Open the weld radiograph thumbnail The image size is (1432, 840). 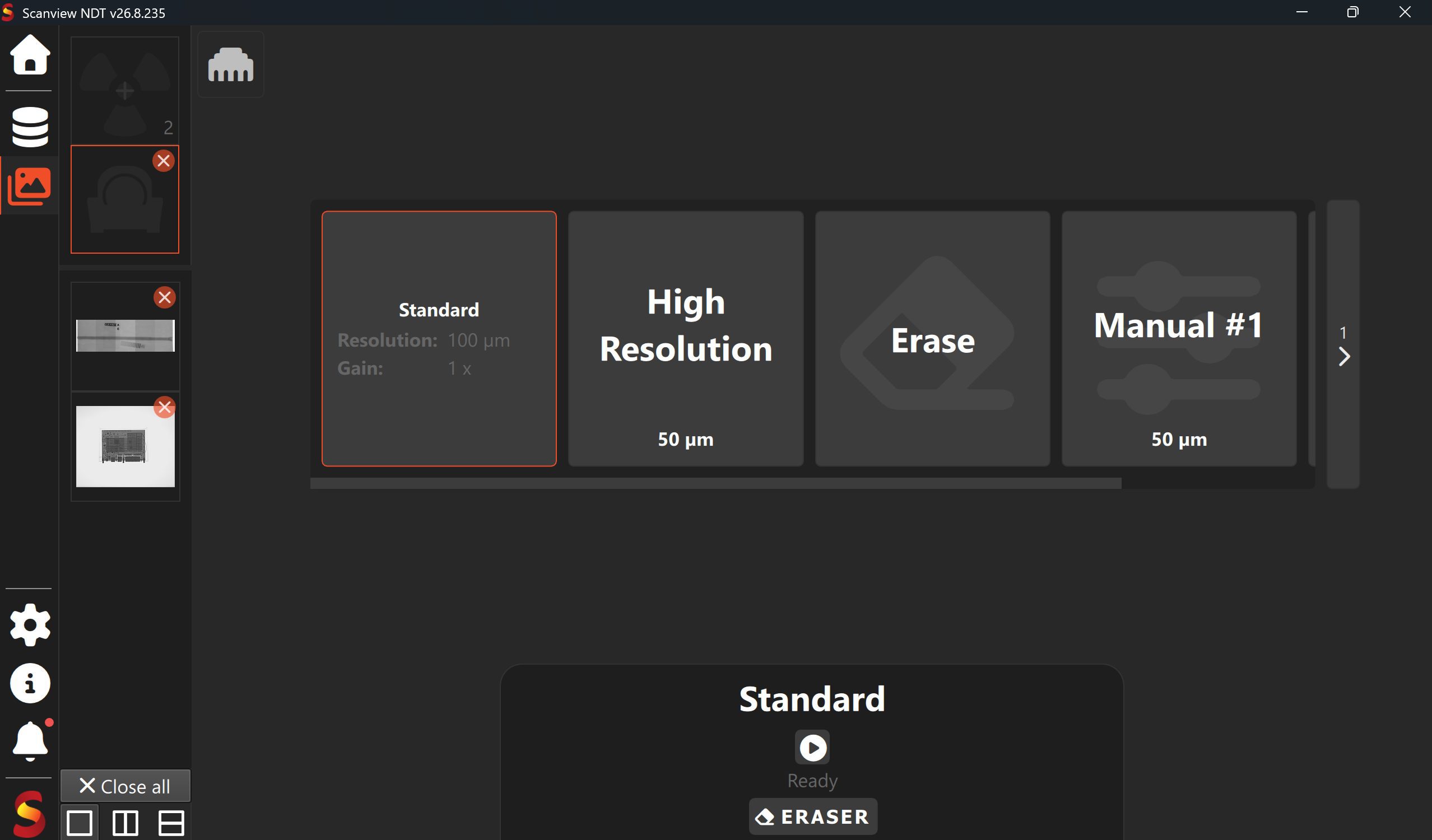point(125,335)
